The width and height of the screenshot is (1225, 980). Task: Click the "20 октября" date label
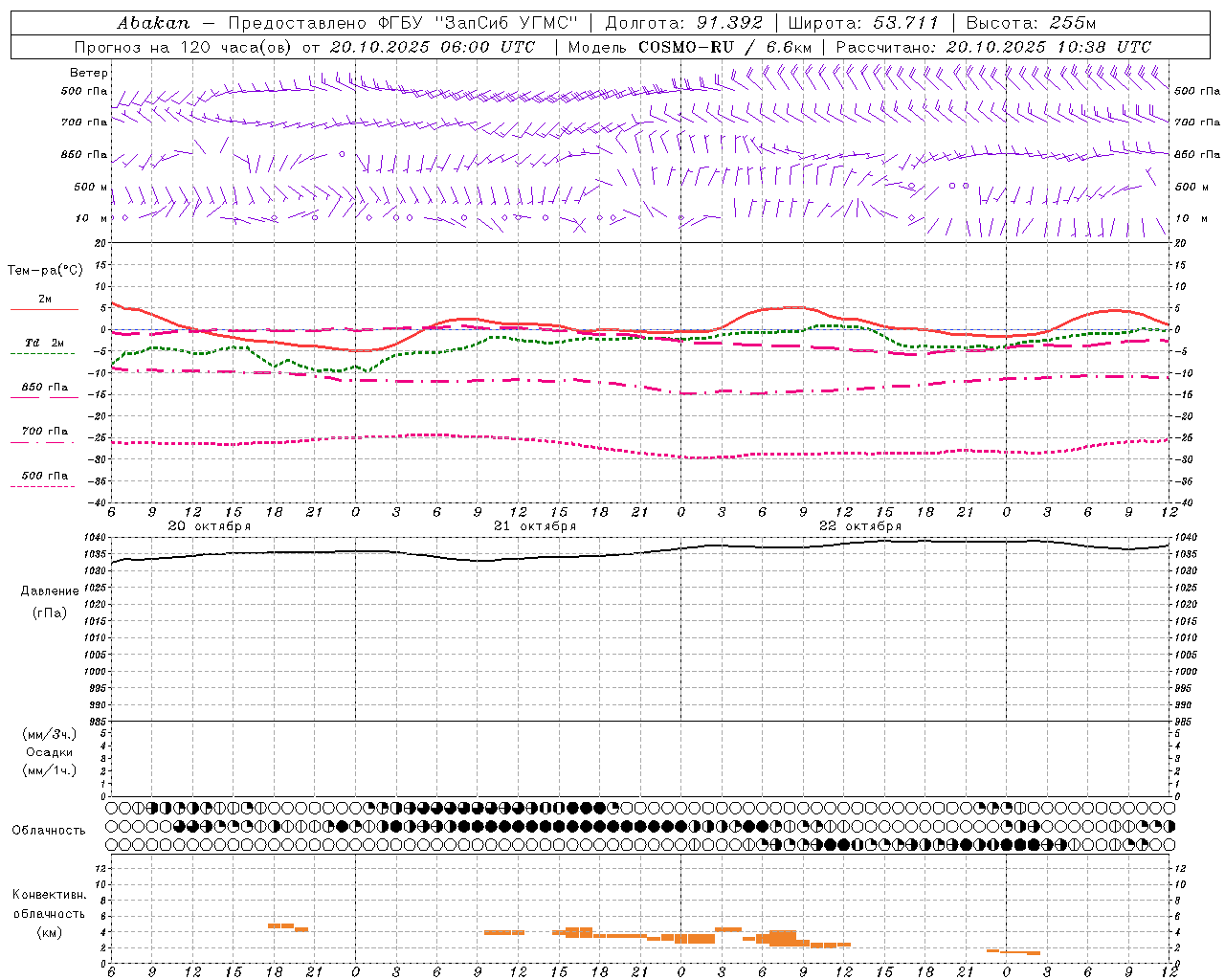tap(210, 526)
